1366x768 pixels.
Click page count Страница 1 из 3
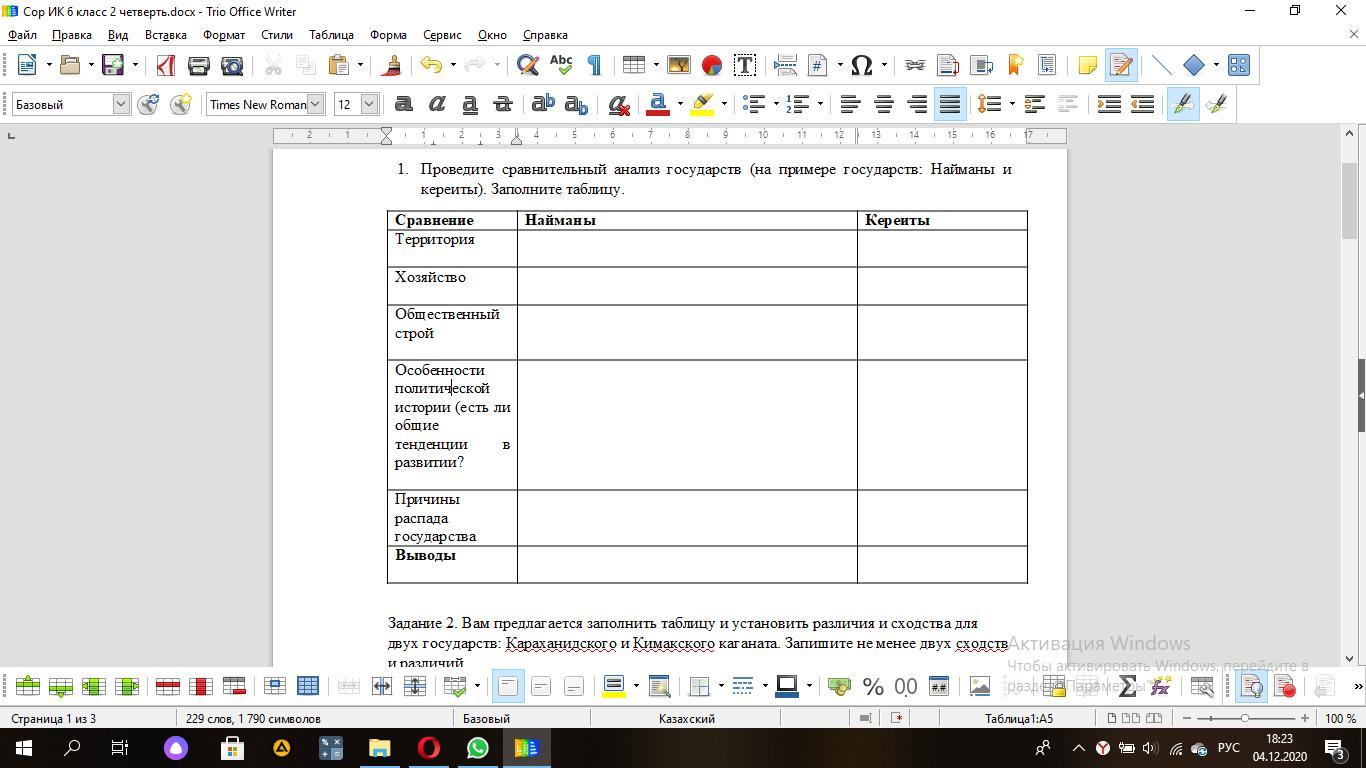tap(54, 719)
